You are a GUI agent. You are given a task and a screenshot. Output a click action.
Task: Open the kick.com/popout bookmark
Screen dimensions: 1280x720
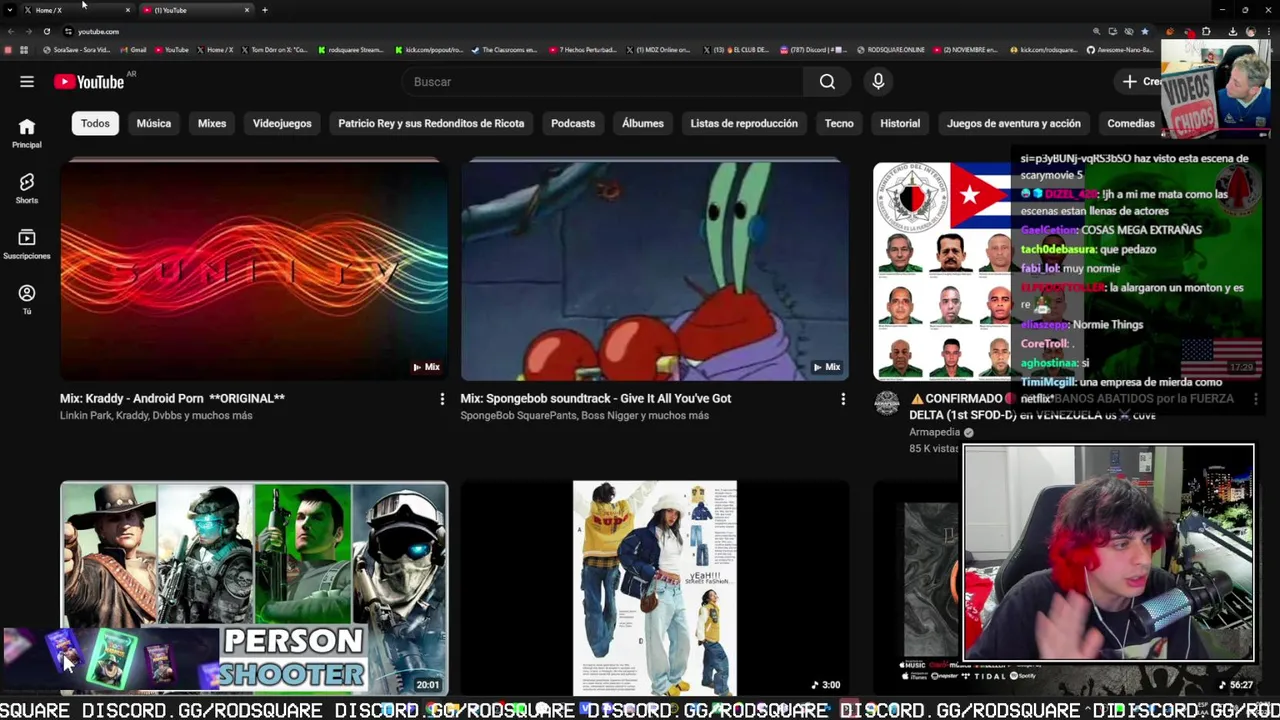point(429,50)
